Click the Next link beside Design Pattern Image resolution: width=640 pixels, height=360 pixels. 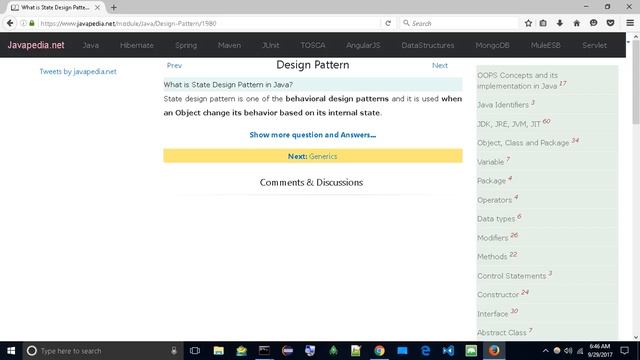coord(440,65)
